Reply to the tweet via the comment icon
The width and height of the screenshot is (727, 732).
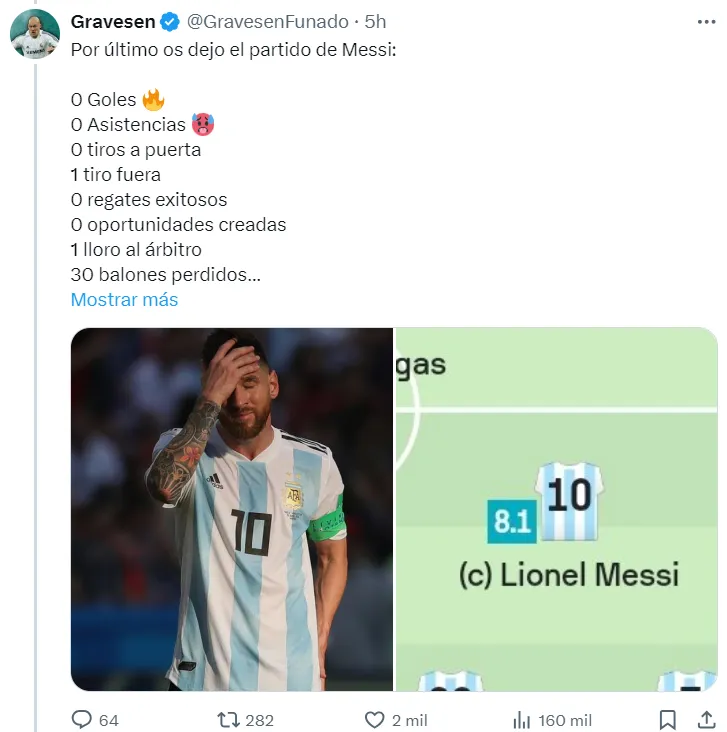point(82,719)
